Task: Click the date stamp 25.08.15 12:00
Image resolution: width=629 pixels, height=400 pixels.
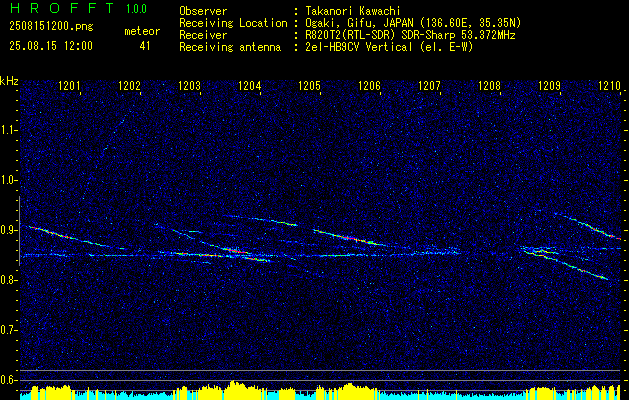Action: (51, 46)
